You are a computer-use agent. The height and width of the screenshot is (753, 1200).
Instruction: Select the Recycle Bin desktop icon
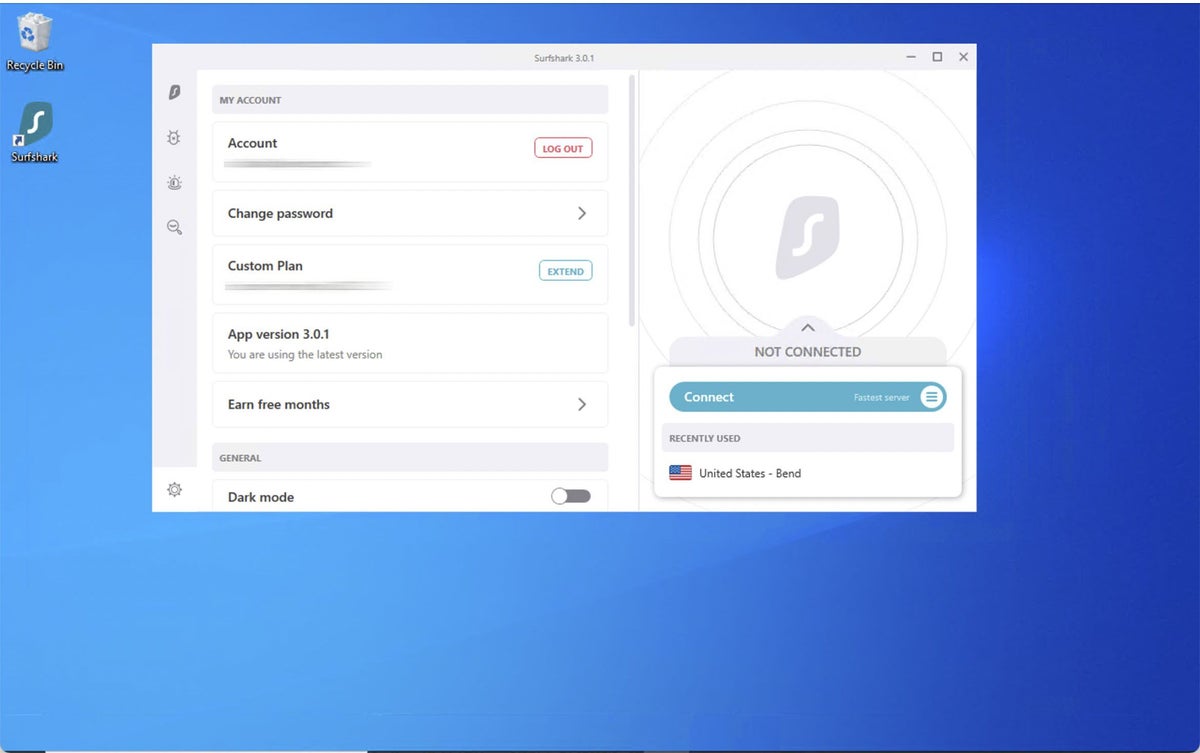click(x=35, y=43)
